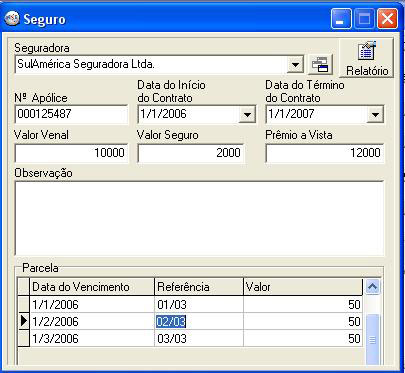The image size is (405, 373).
Task: Click the row selector of the 1/3/2006 row
Action: click(x=24, y=339)
